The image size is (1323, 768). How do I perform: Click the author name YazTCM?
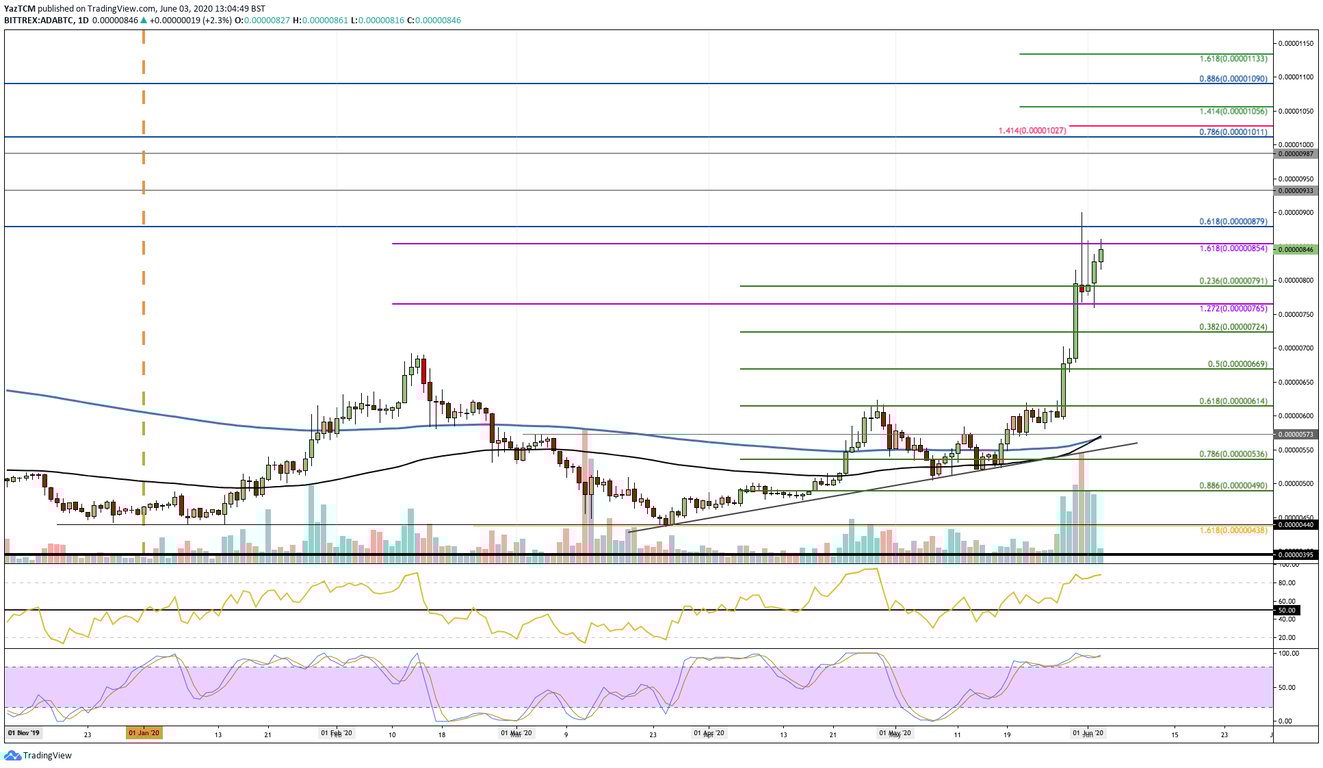18,7
